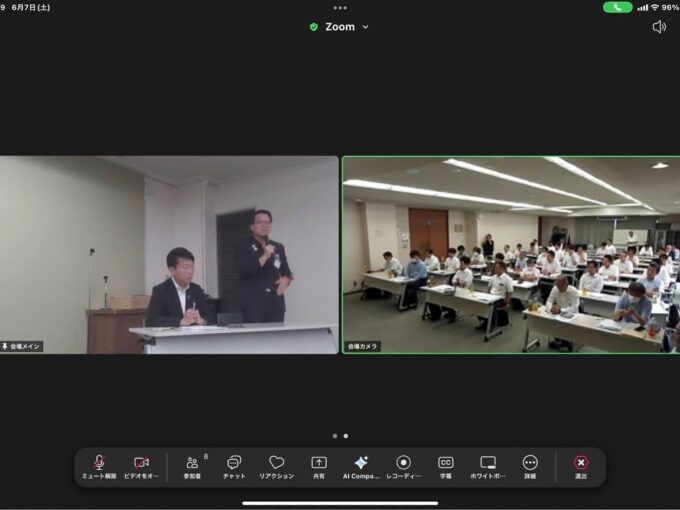Open the participants list (参加者)
Screen dimensions: 680x510
(192, 465)
